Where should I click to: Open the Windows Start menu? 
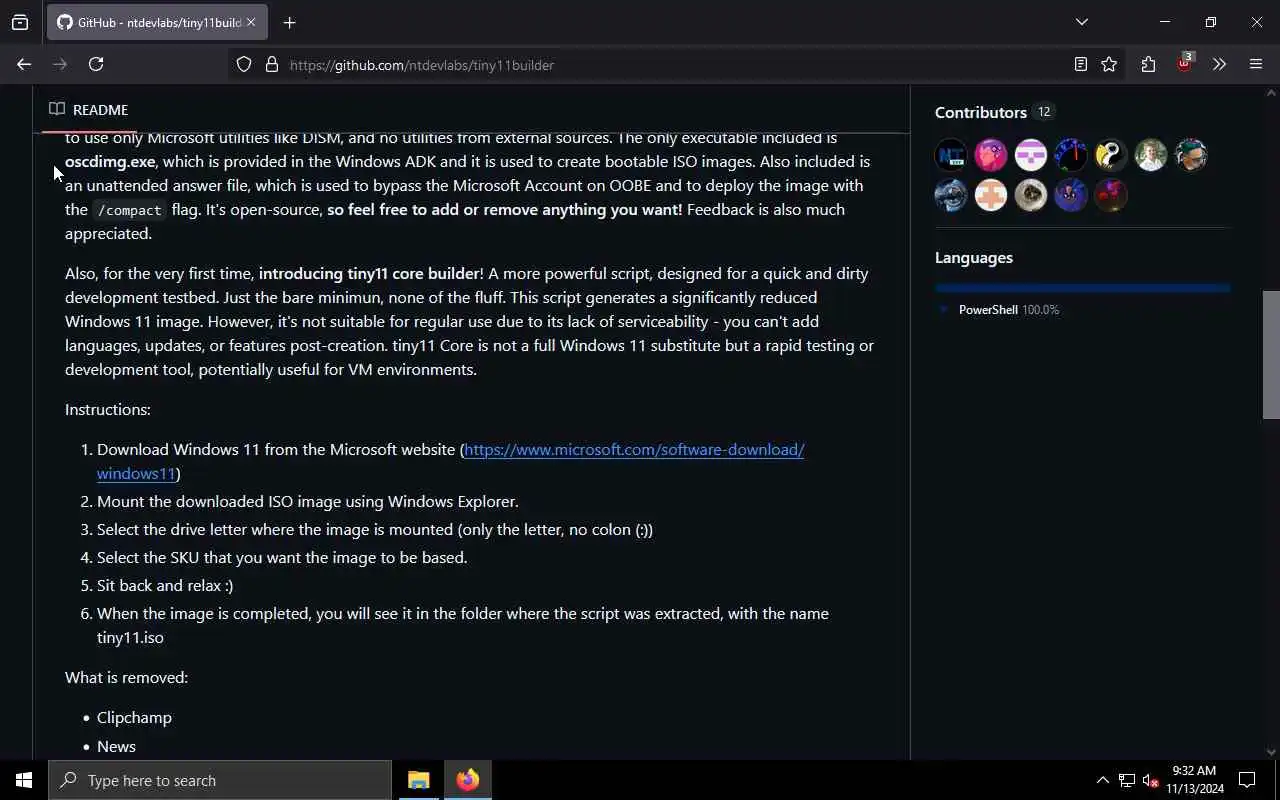click(x=24, y=780)
